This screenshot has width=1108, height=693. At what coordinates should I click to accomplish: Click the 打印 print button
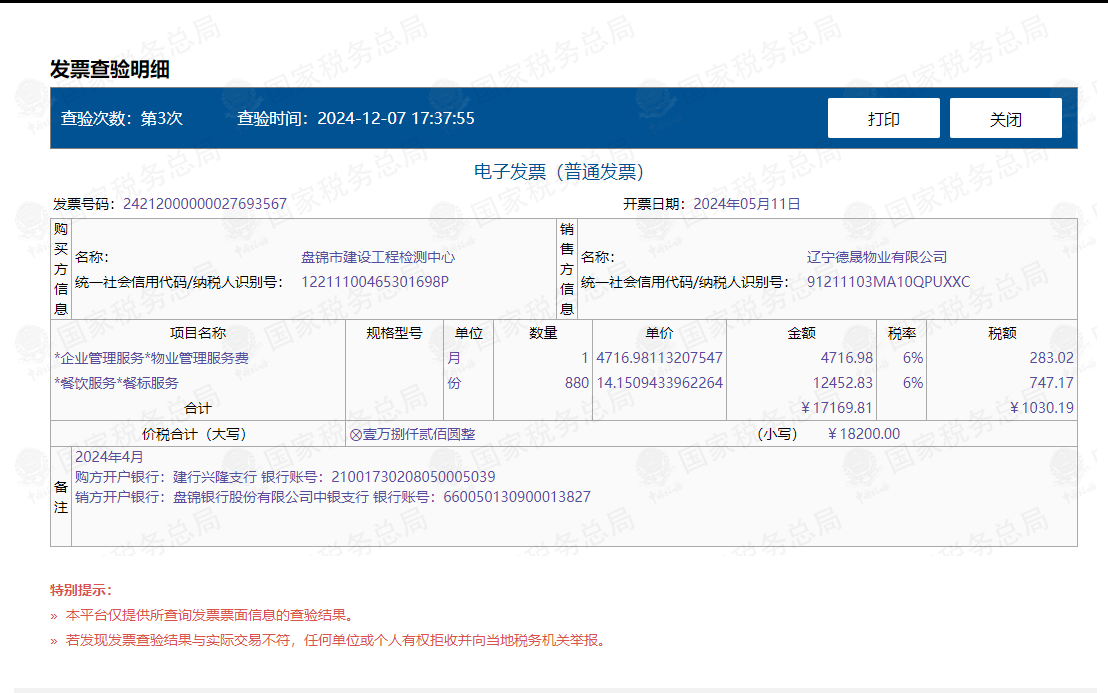coord(883,118)
